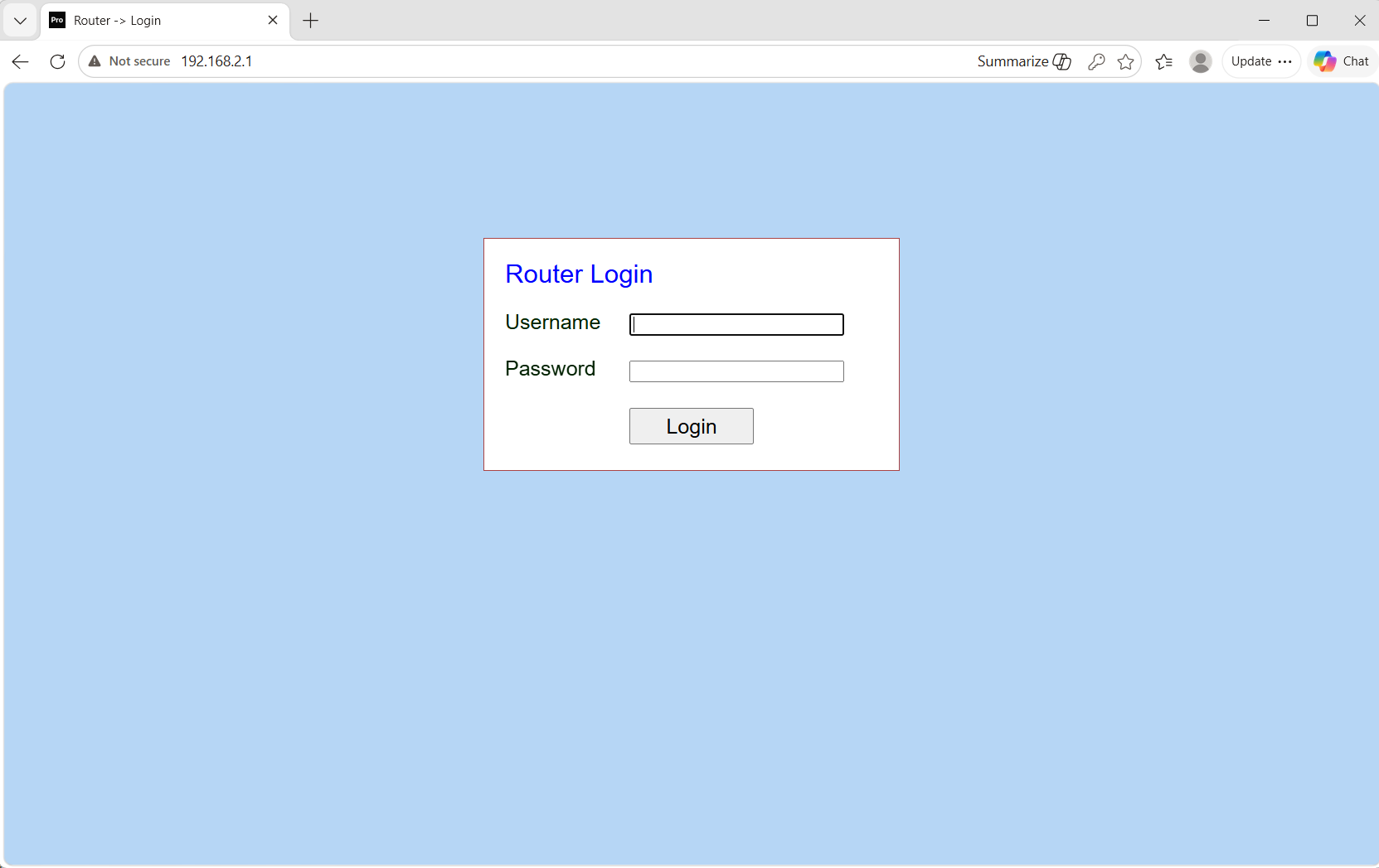Open the password manager key icon
This screenshot has width=1379, height=868.
(1096, 61)
